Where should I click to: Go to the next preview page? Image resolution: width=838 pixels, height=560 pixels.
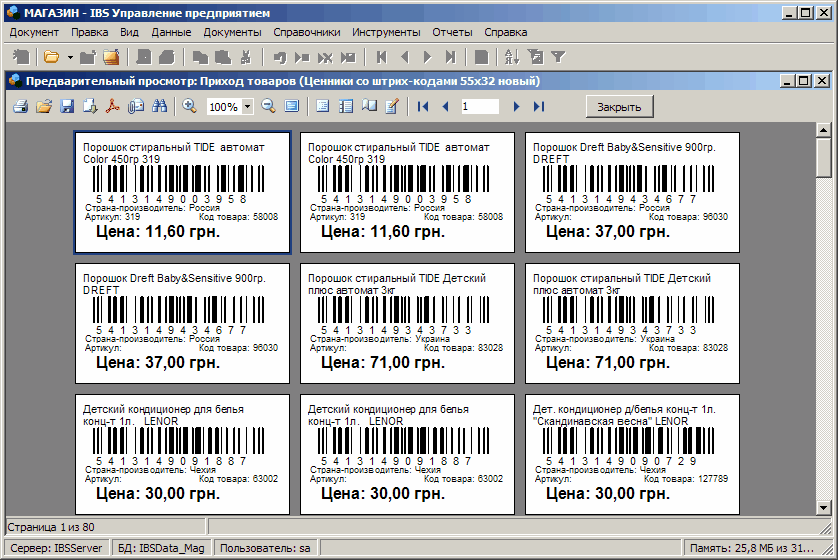[x=517, y=106]
